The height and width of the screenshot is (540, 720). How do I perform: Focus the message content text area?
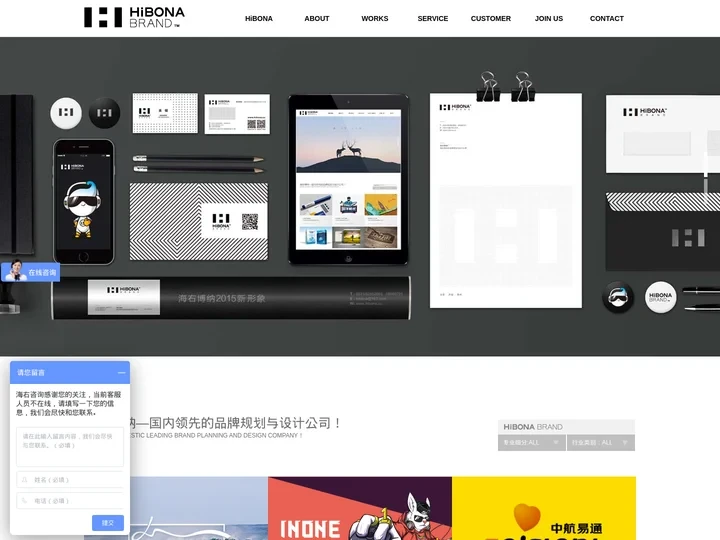click(x=70, y=447)
